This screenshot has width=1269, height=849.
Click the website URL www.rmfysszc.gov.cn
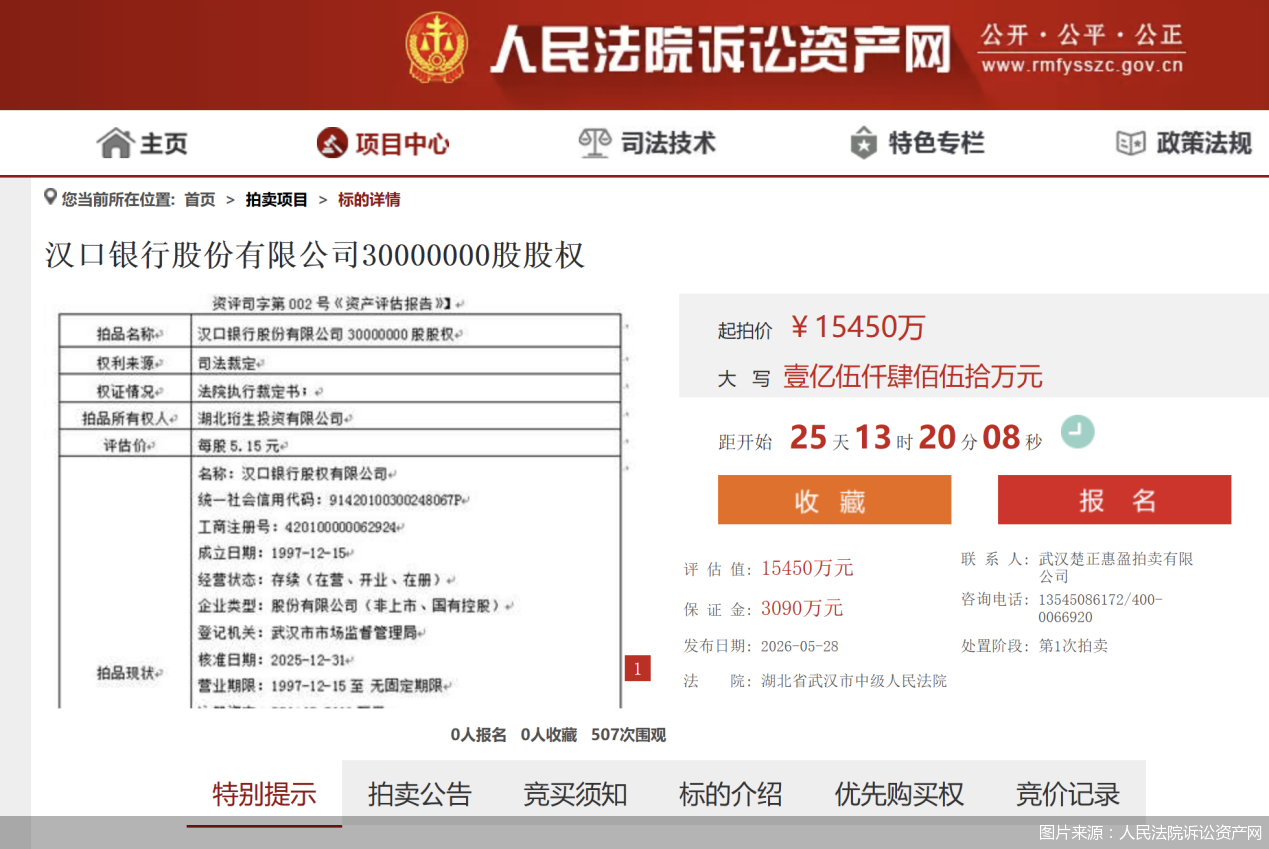click(1082, 67)
